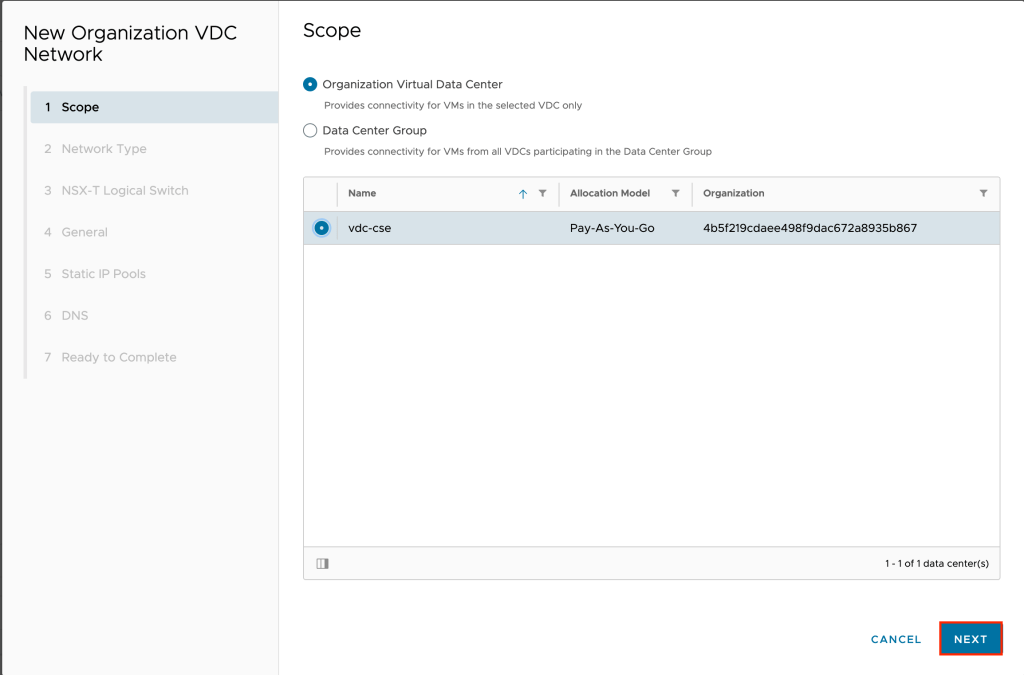Open the Network Type wizard step
Viewport: 1024px width, 675px height.
pyautogui.click(x=103, y=149)
